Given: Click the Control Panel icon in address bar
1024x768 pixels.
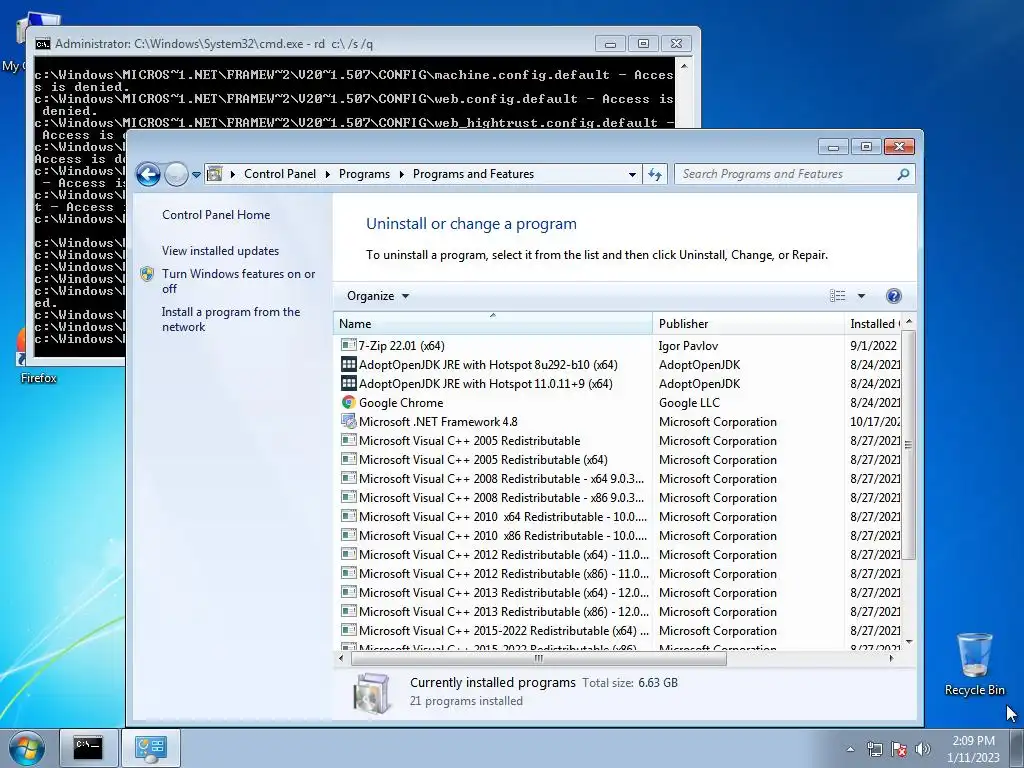Looking at the screenshot, I should [215, 174].
